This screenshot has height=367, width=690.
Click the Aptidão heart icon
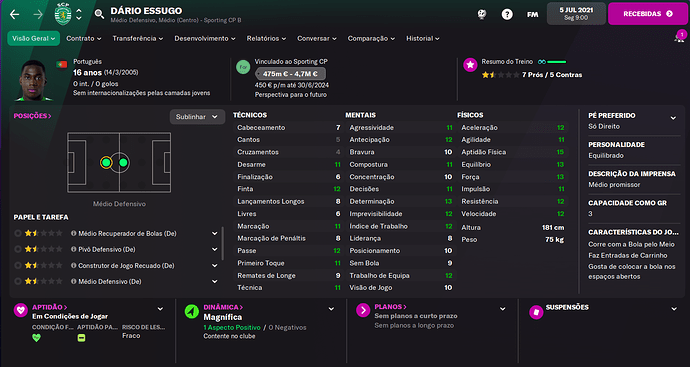21,310
